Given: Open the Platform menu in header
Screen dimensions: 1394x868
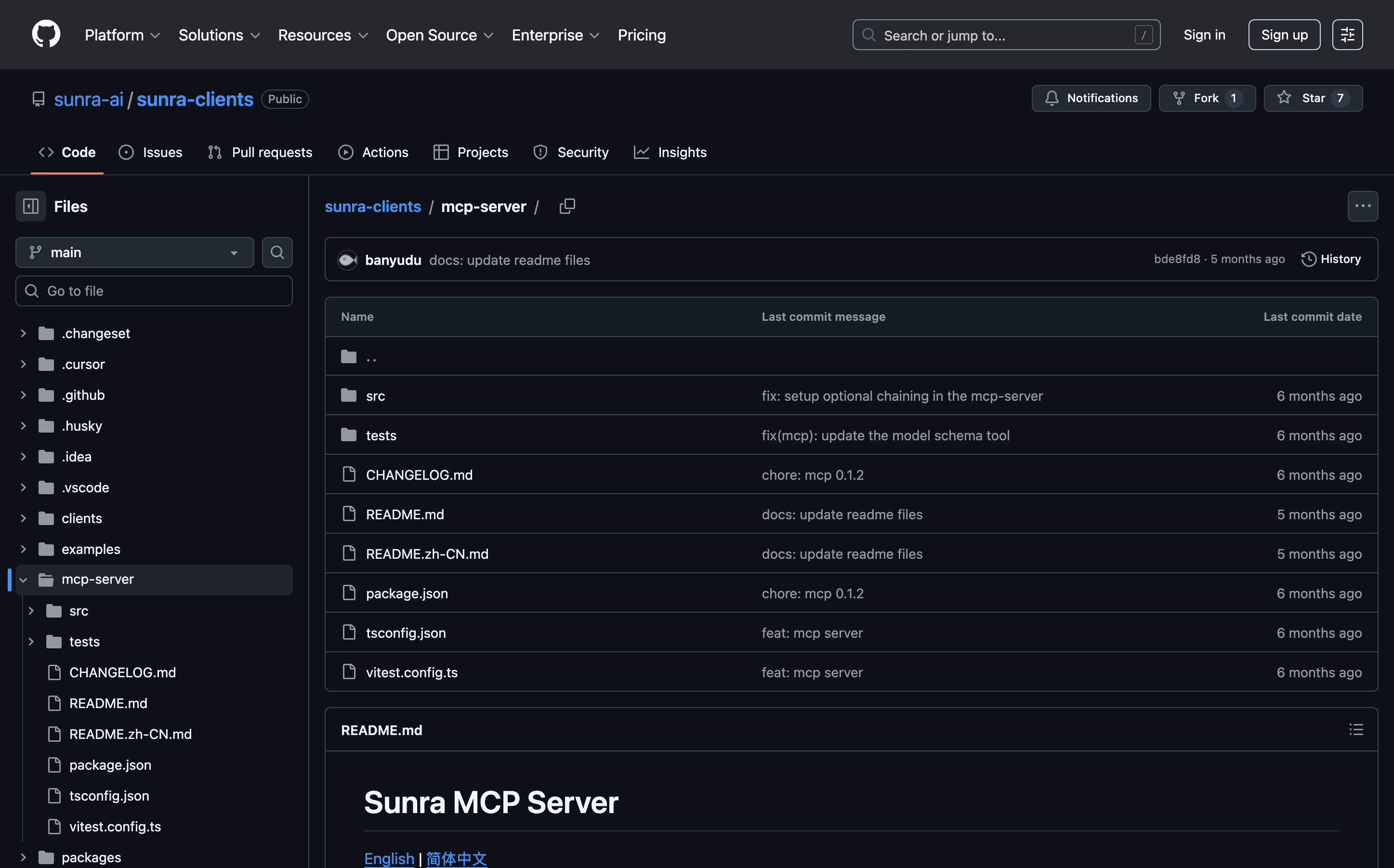Looking at the screenshot, I should coord(122,35).
